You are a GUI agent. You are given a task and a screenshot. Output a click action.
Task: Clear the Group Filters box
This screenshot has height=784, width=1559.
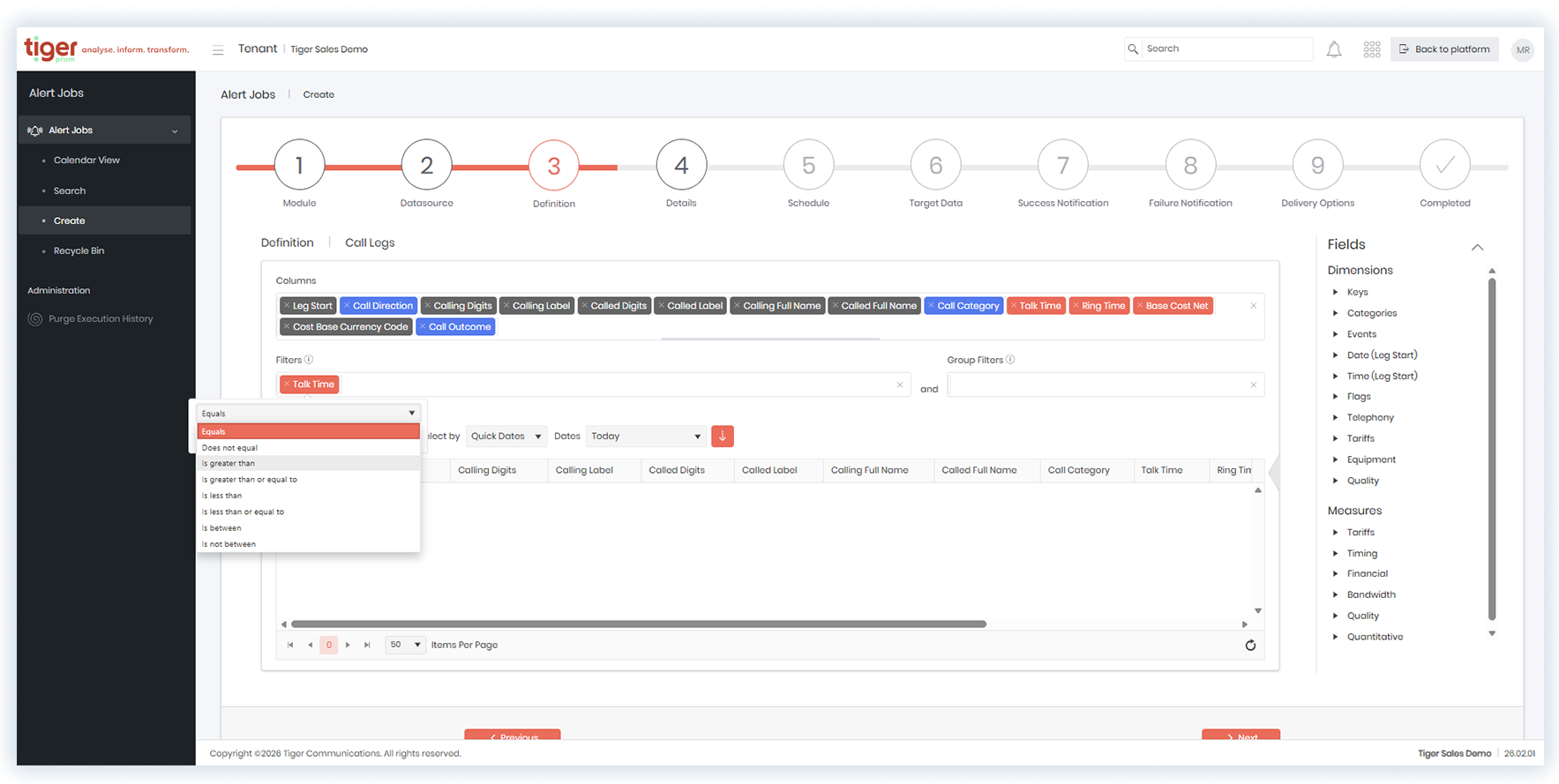[x=1254, y=385]
